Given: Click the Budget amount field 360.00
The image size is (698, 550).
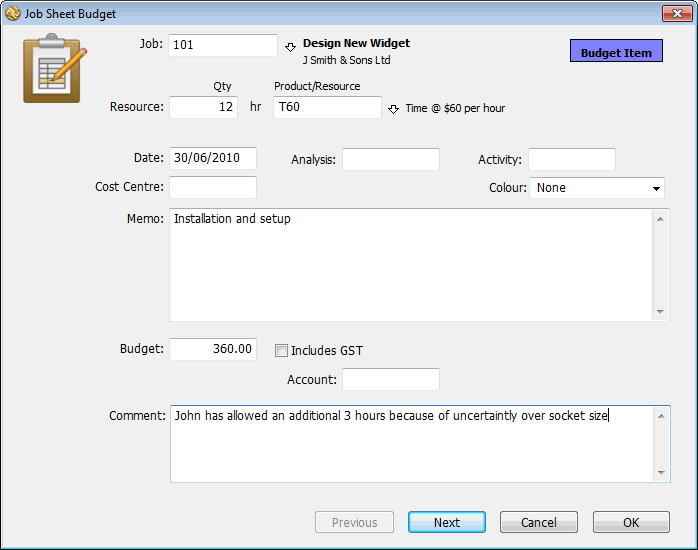Looking at the screenshot, I should click(213, 349).
